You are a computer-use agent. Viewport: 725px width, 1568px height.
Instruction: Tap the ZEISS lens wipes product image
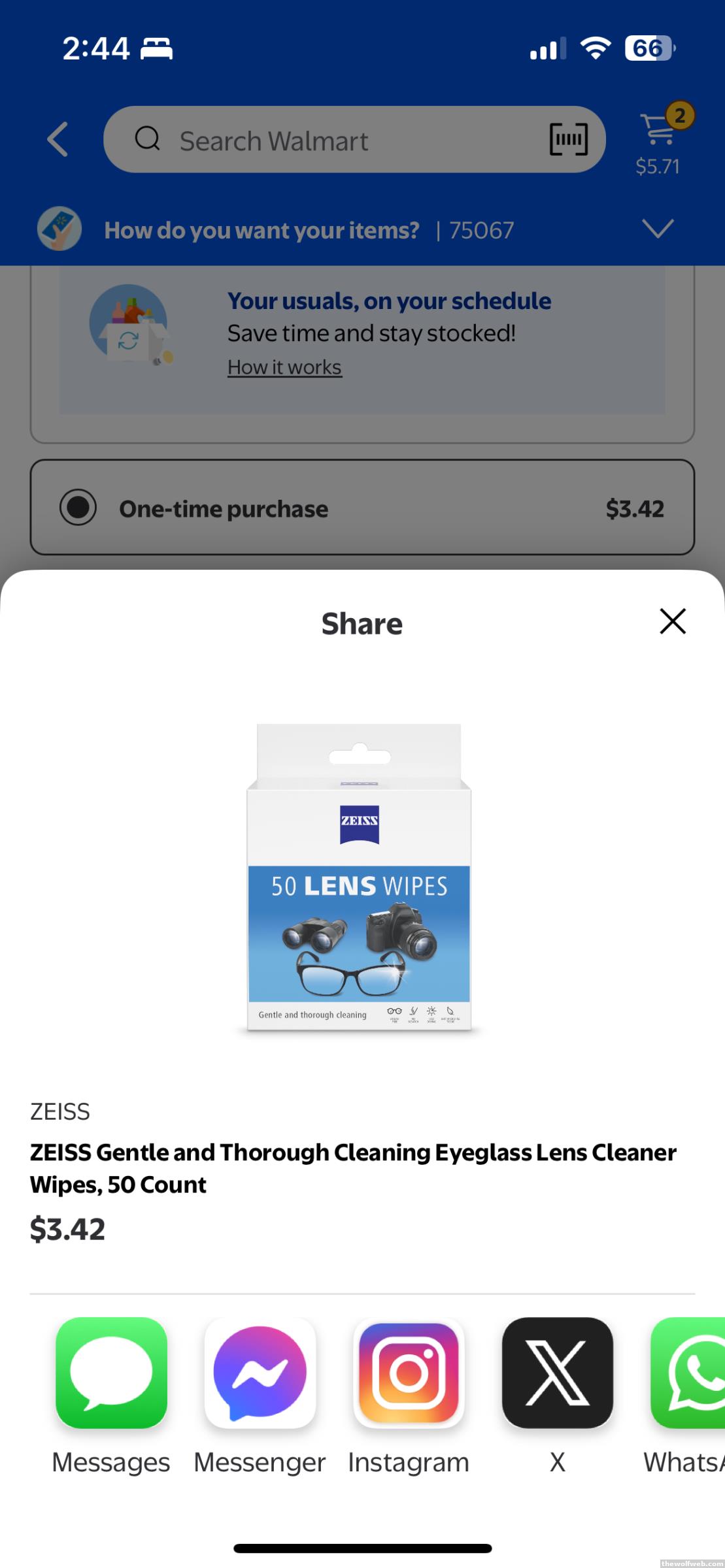tap(359, 879)
